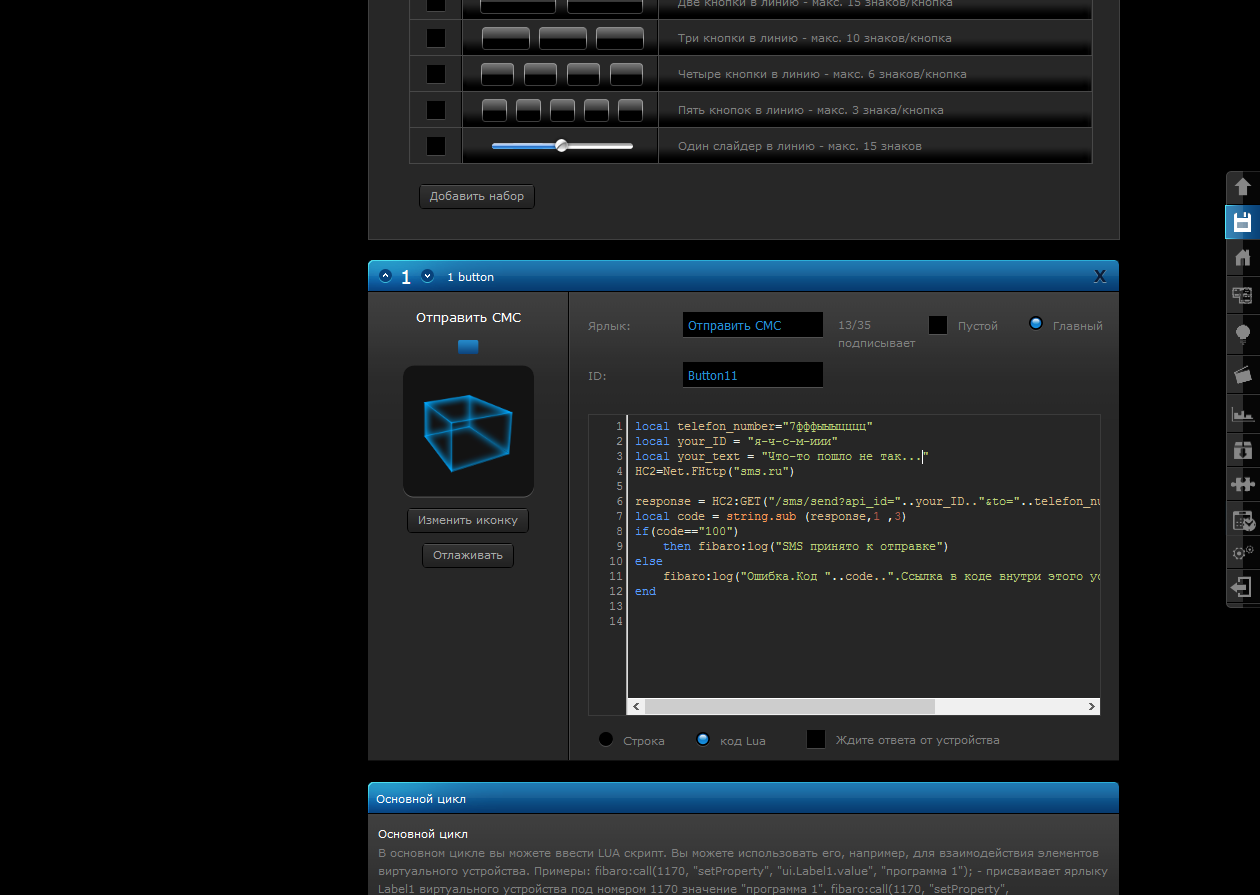This screenshot has width=1260, height=895.
Task: Click code line HC2=Net.FHttp("sms.ru")
Action: point(715,471)
